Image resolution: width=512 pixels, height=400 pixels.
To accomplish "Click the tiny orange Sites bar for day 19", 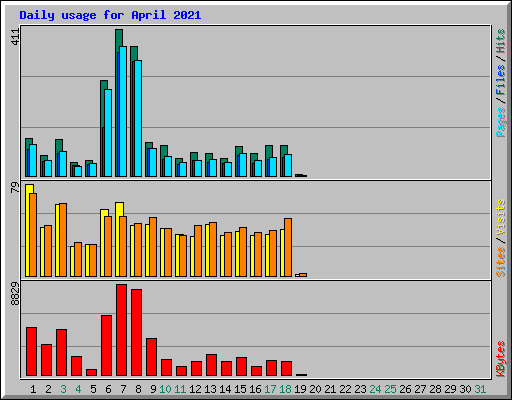I will point(303,275).
